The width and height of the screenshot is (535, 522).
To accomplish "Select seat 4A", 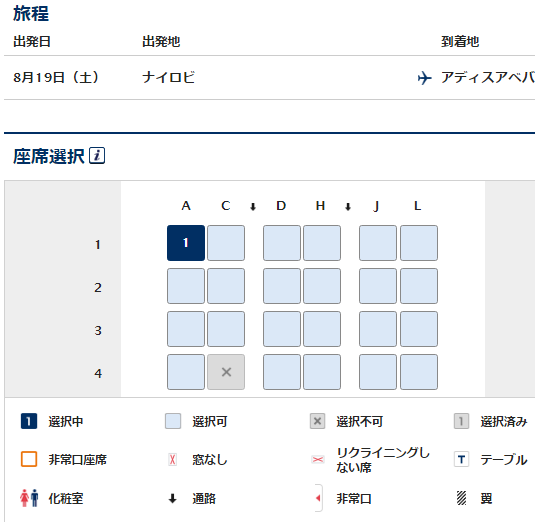I will tap(186, 372).
